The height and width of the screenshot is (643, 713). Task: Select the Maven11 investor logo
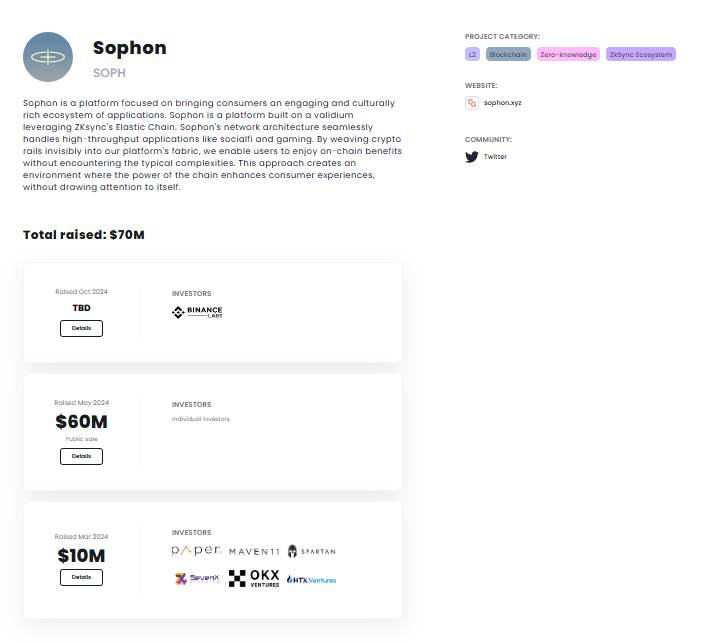(x=254, y=552)
